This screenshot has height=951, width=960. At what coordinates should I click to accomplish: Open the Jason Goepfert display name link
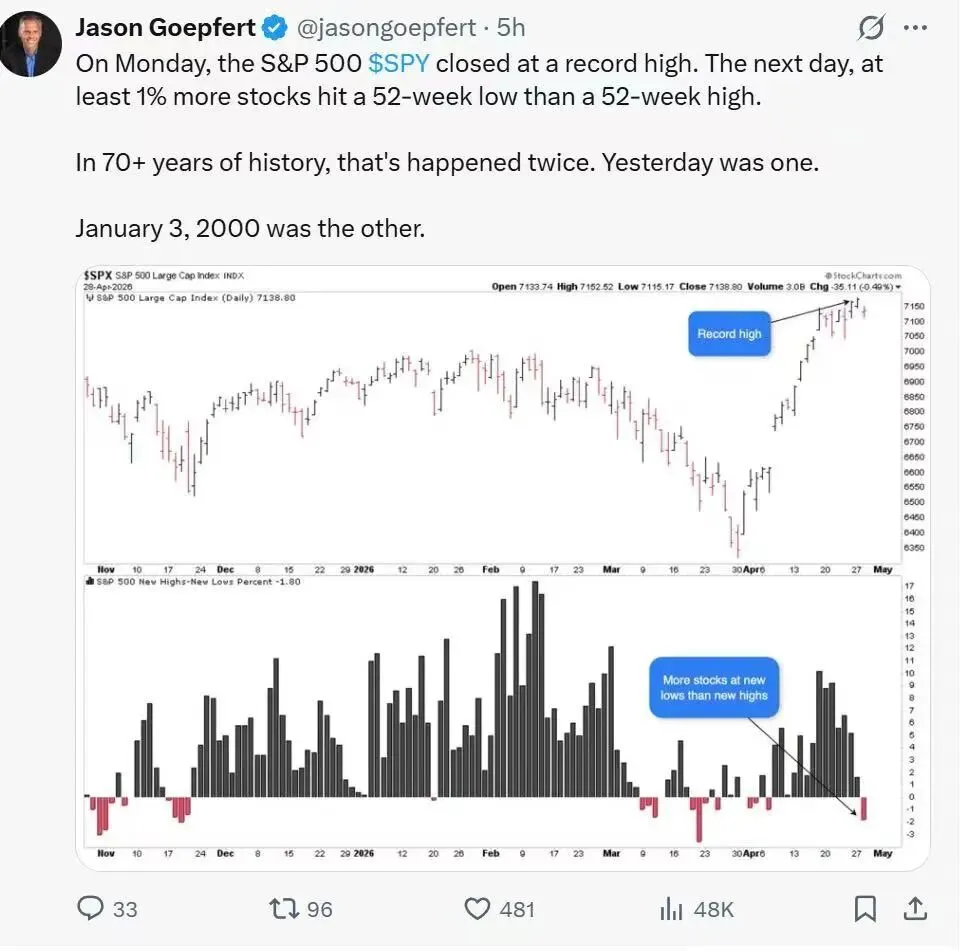click(165, 28)
